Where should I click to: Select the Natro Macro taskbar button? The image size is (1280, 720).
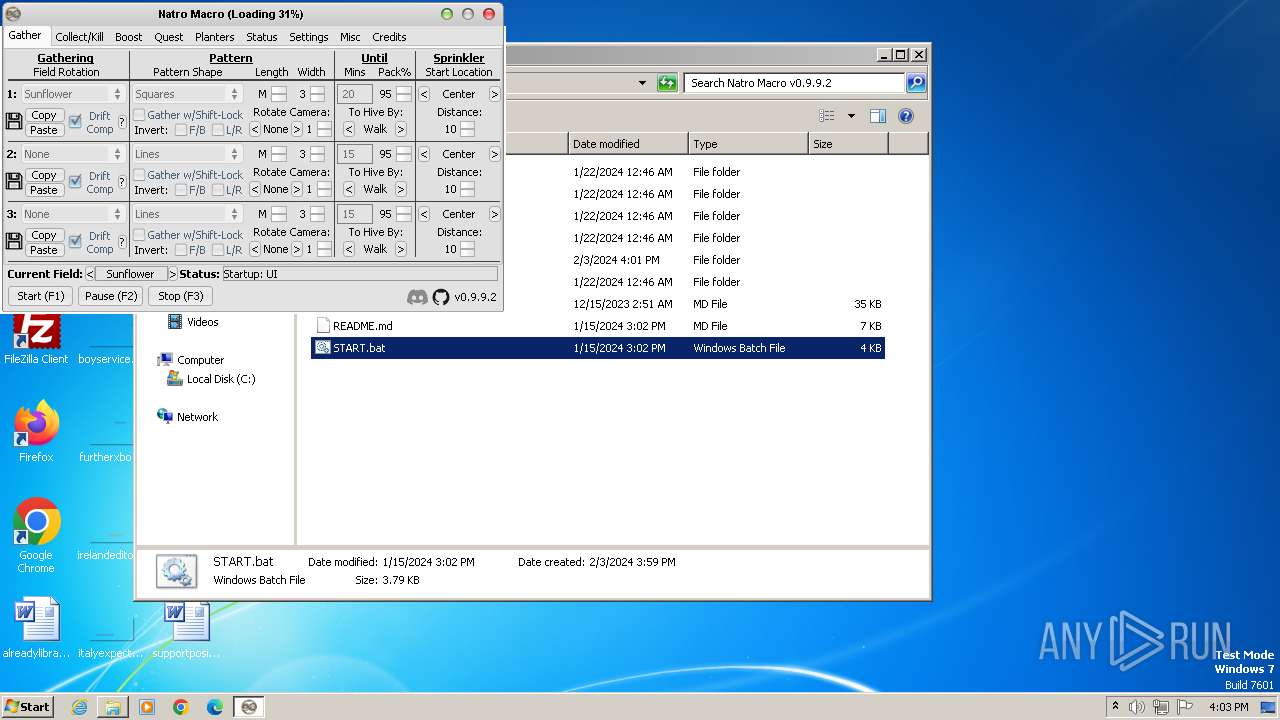click(x=249, y=707)
